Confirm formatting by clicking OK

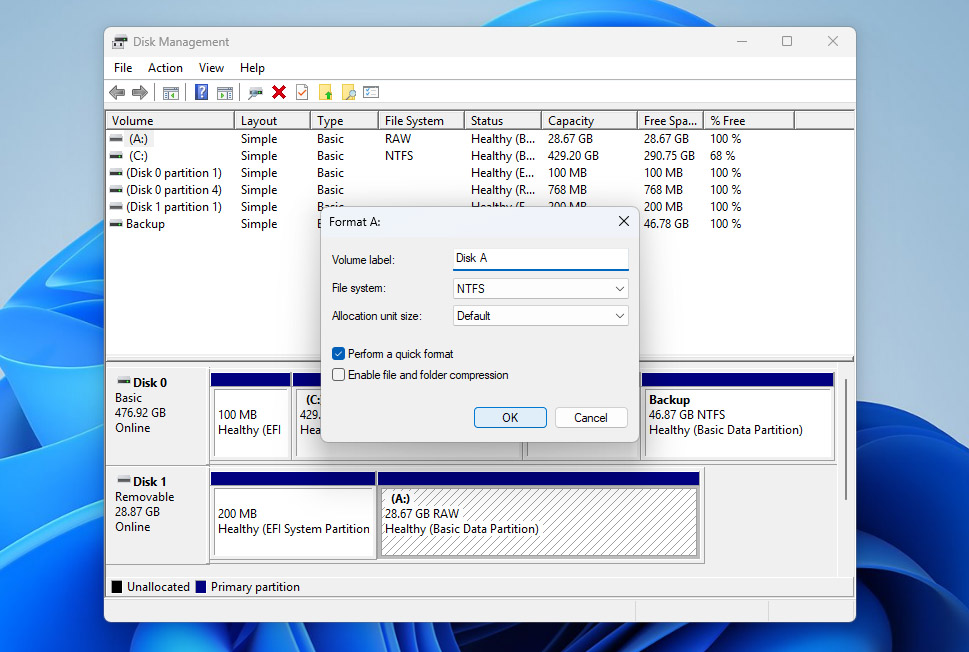510,417
